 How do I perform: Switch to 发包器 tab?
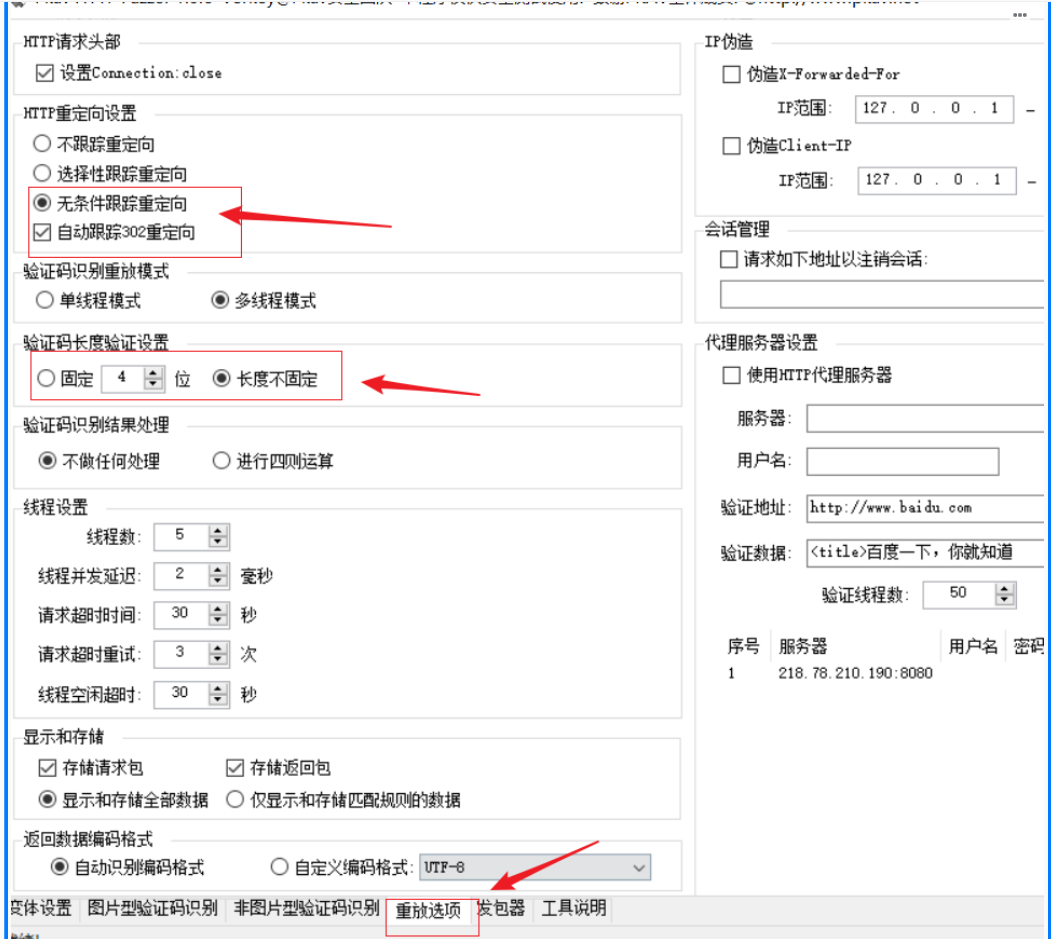tap(501, 908)
